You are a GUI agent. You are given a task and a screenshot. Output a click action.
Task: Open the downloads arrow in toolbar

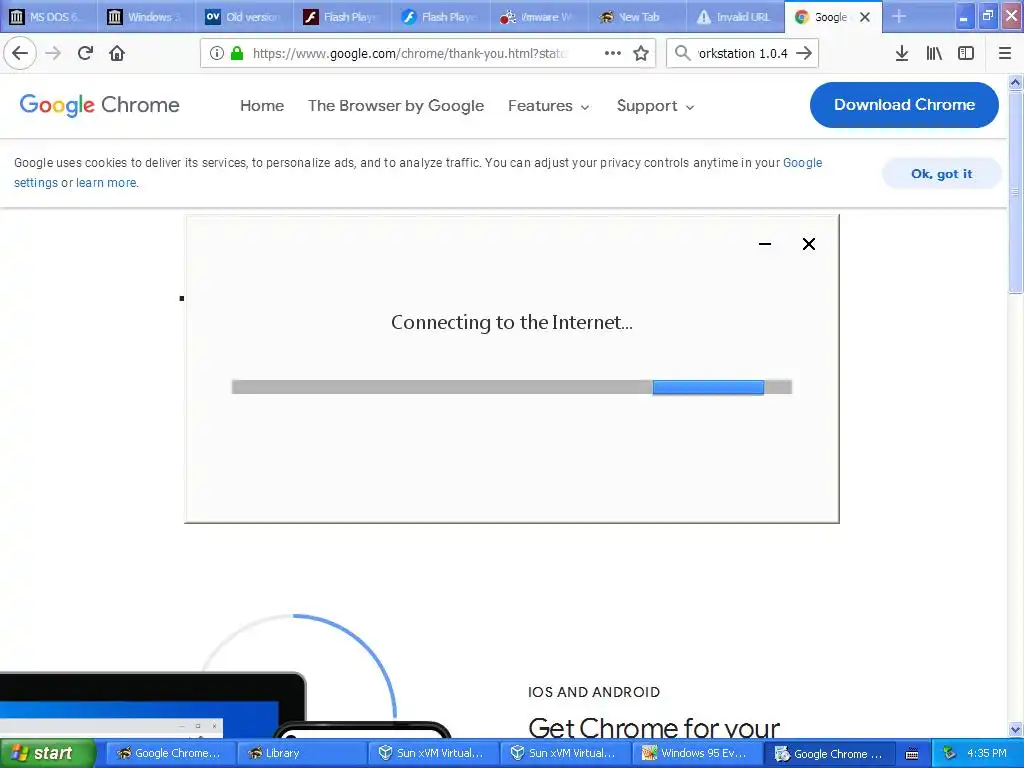(902, 54)
